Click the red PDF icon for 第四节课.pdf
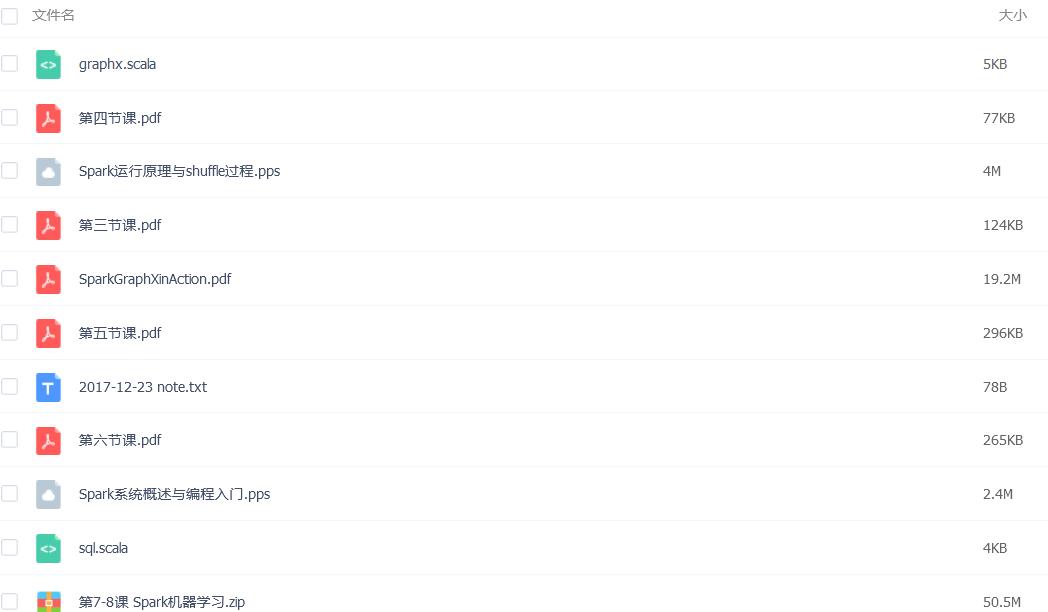The image size is (1048, 612). (x=48, y=118)
